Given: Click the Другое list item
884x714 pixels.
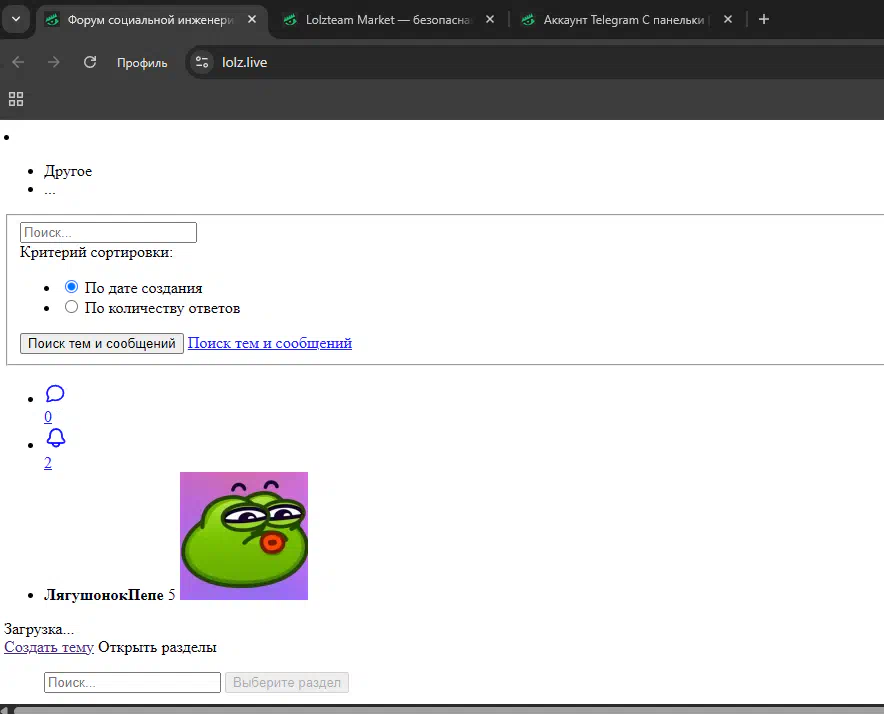Looking at the screenshot, I should (68, 171).
